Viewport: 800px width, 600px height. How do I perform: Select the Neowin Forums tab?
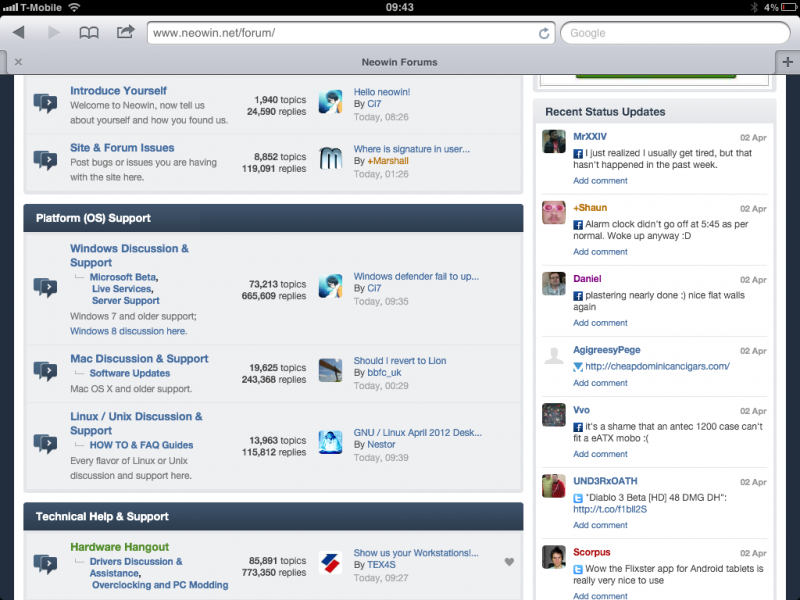click(399, 62)
